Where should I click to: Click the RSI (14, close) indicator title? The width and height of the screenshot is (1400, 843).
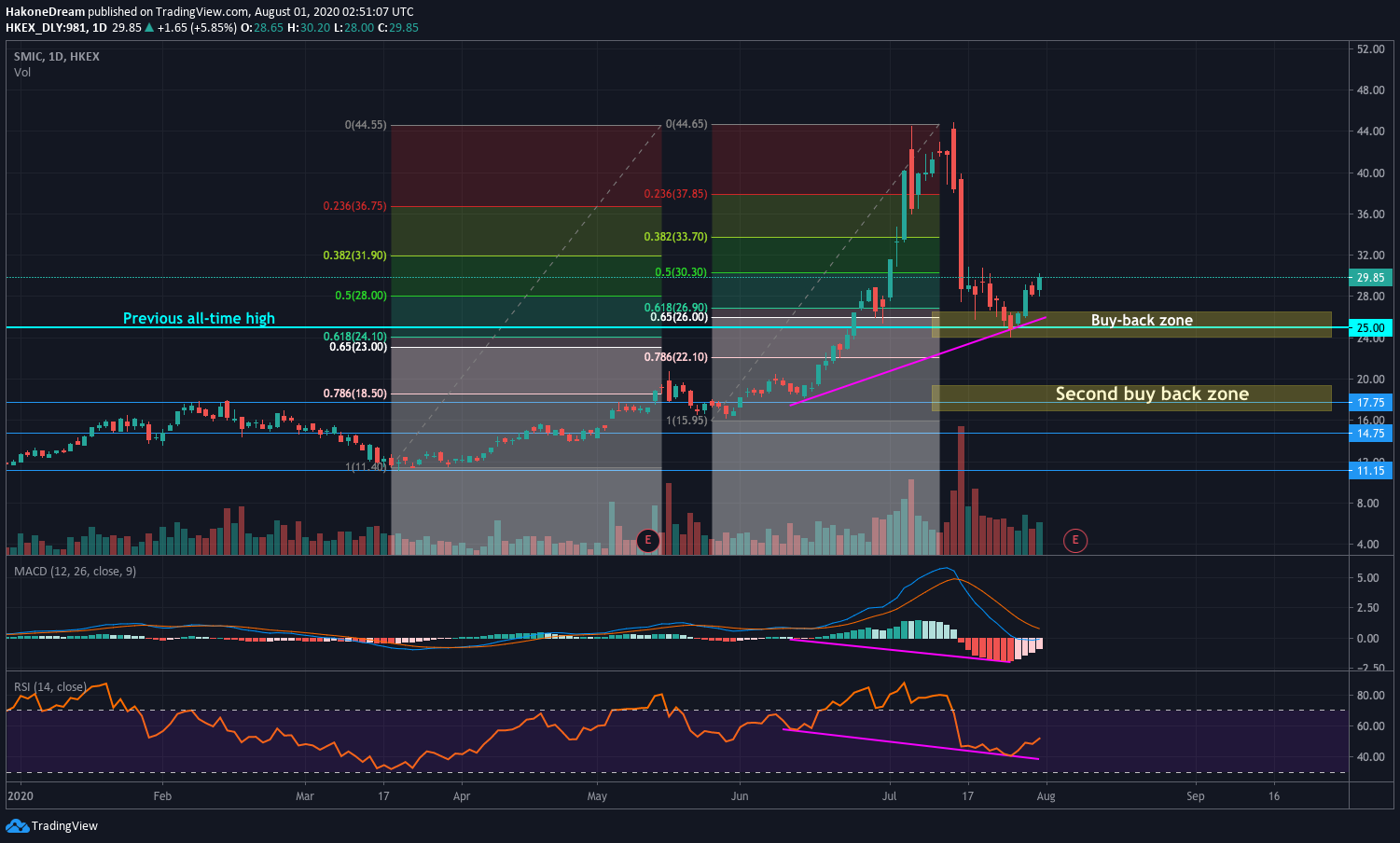click(50, 687)
